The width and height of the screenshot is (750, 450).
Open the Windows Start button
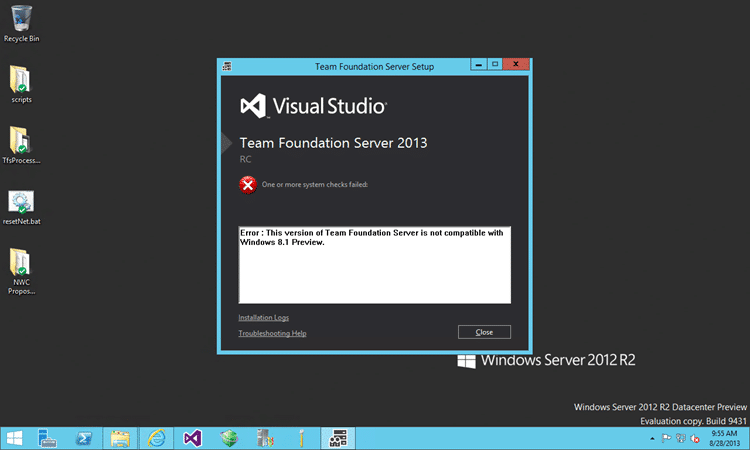[x=14, y=438]
